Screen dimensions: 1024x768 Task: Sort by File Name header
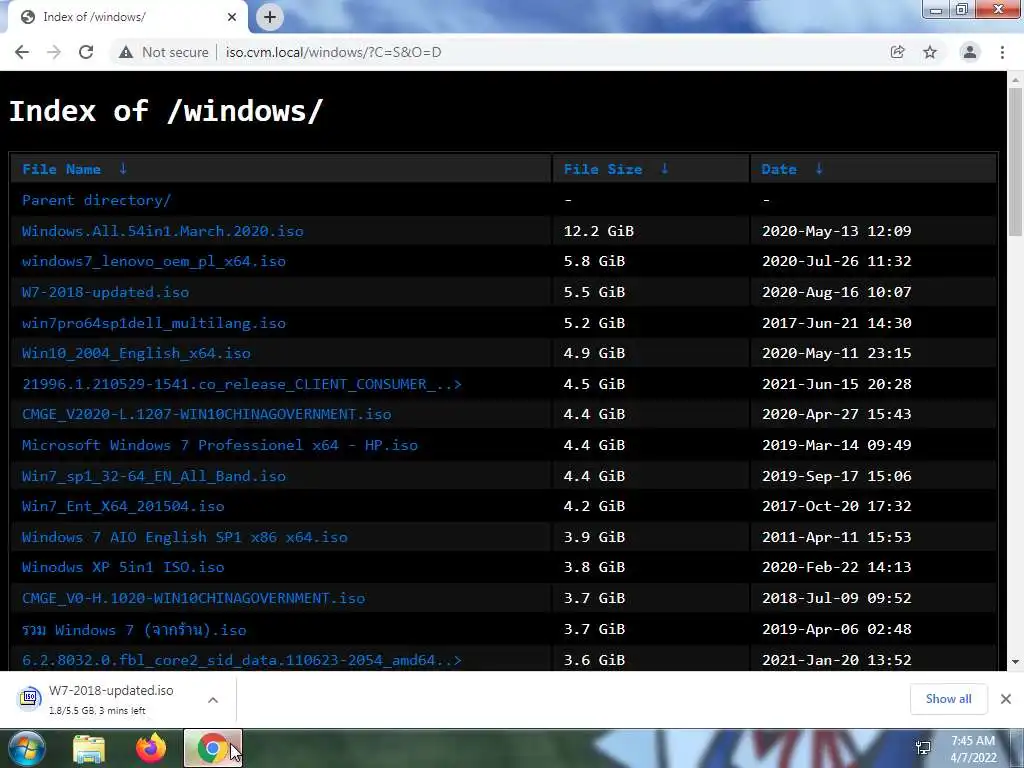click(61, 169)
